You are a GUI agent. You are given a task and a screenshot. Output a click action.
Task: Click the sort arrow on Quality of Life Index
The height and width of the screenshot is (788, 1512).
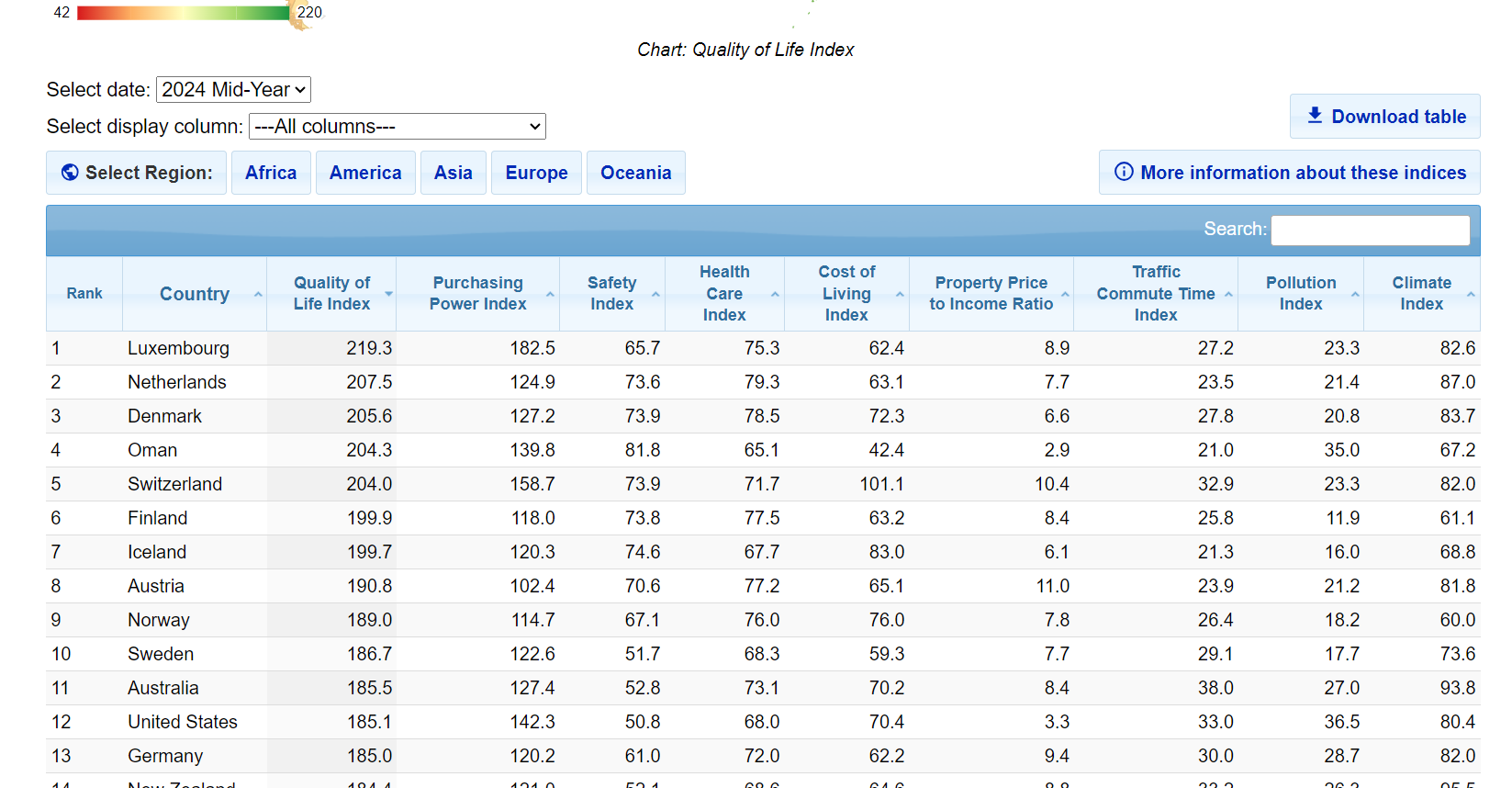click(x=388, y=294)
